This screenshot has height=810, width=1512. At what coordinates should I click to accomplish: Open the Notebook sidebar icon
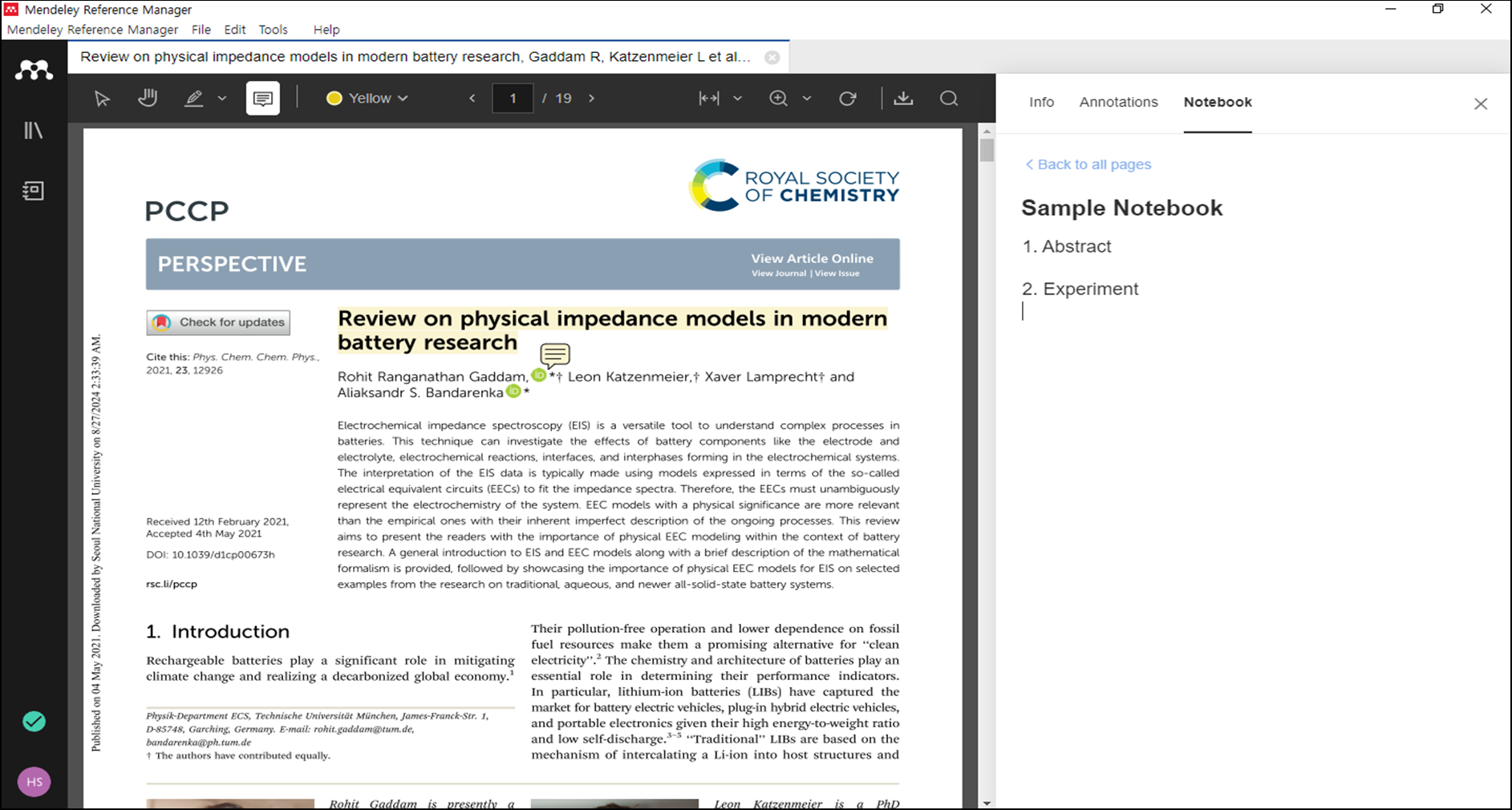click(34, 191)
